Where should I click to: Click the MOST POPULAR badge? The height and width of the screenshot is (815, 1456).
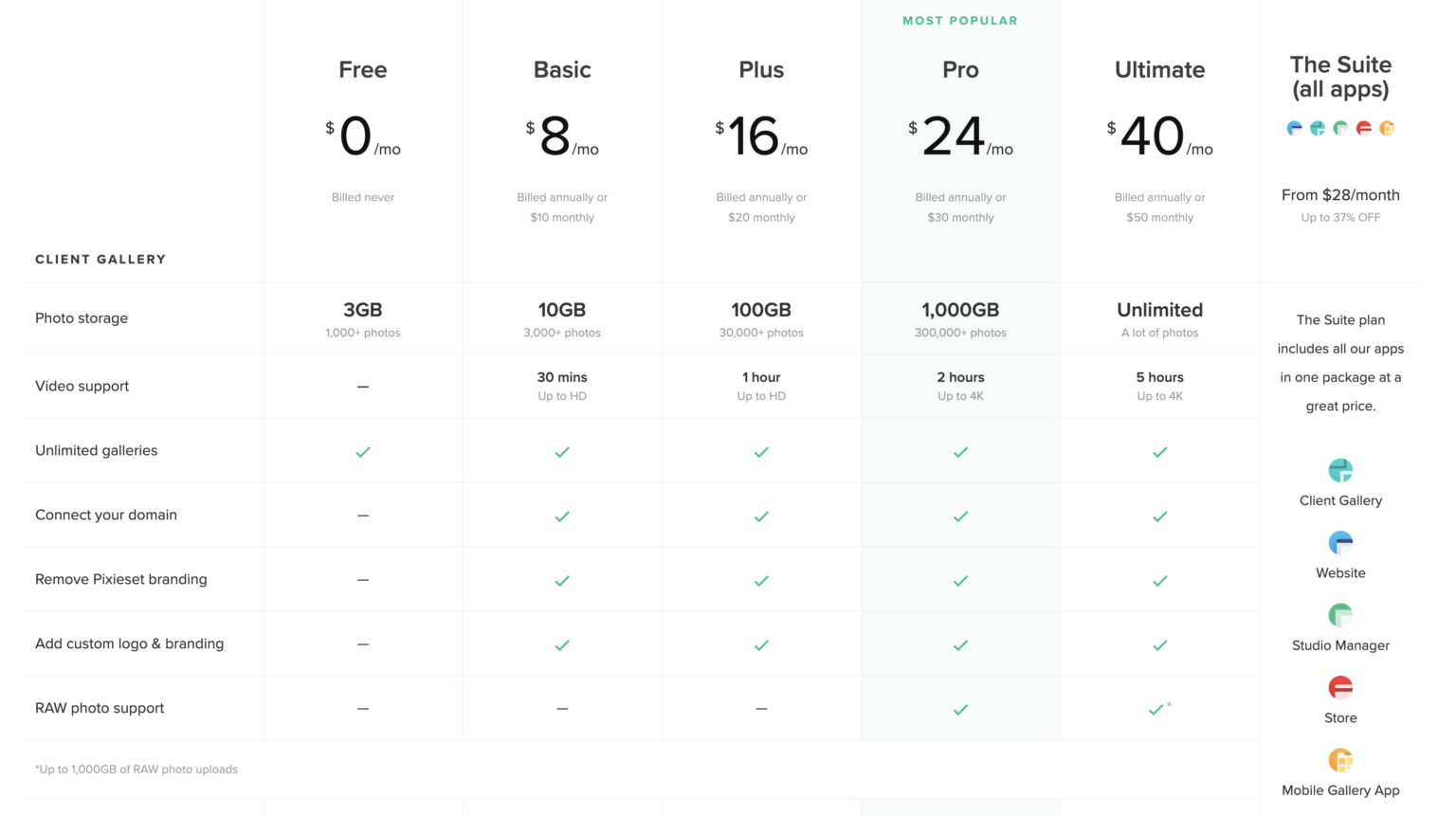(960, 20)
